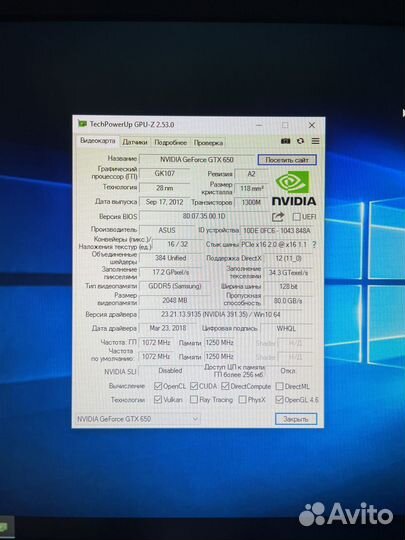This screenshot has width=405, height=540.
Task: Click the PCIe x16 2.0 @ x16 1.1 field
Action: tap(274, 244)
